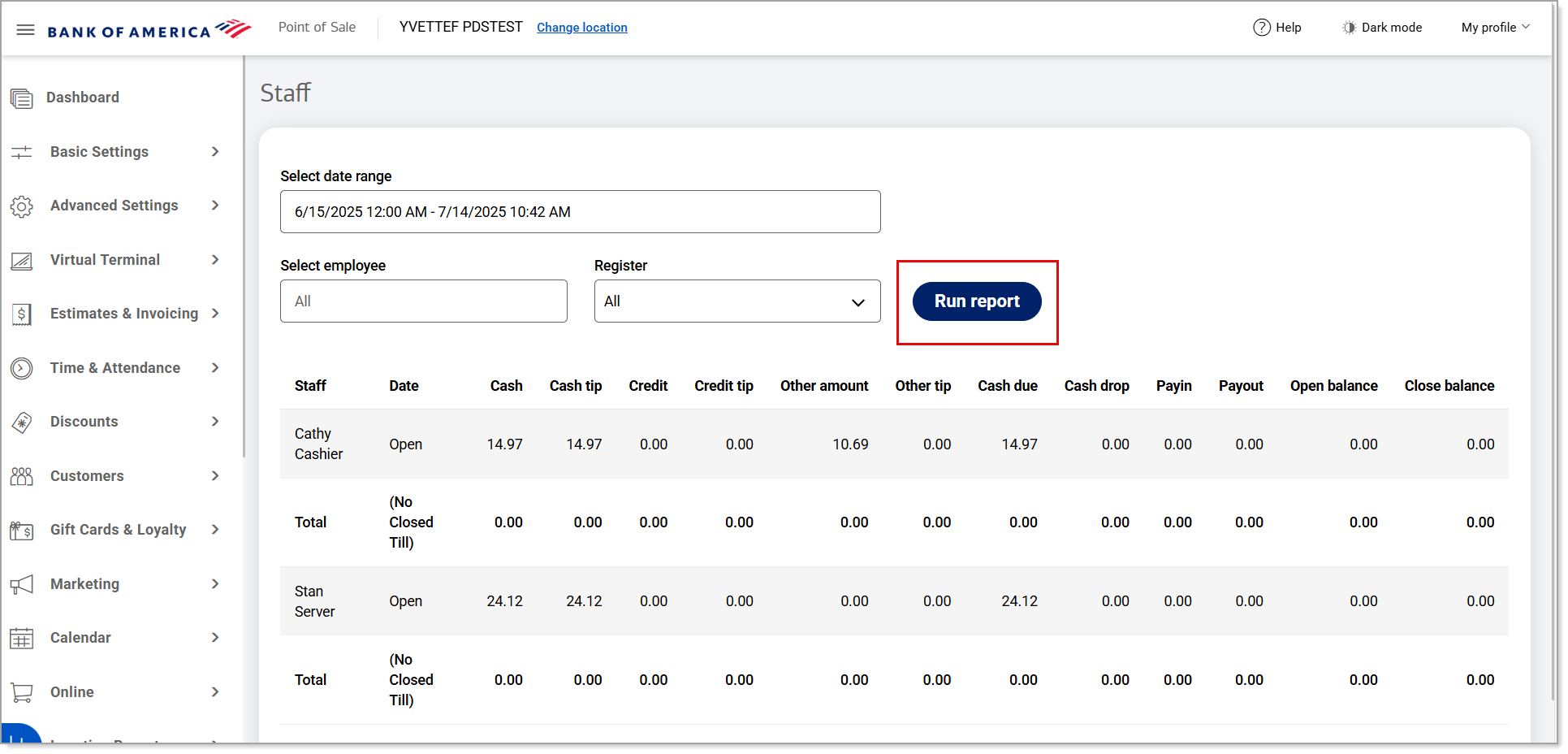
Task: Click the Calendar grid icon
Action: (22, 639)
